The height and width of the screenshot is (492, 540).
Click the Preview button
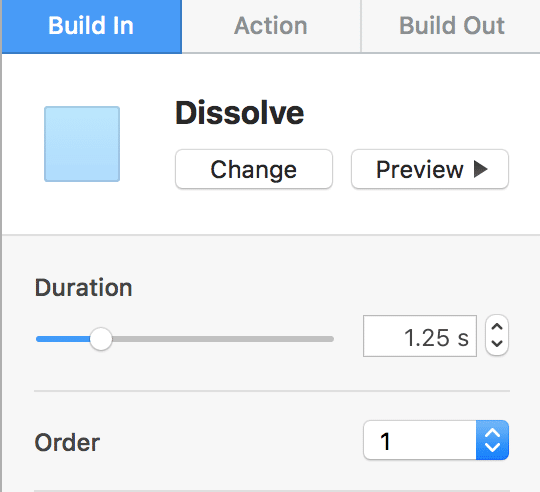tap(430, 169)
